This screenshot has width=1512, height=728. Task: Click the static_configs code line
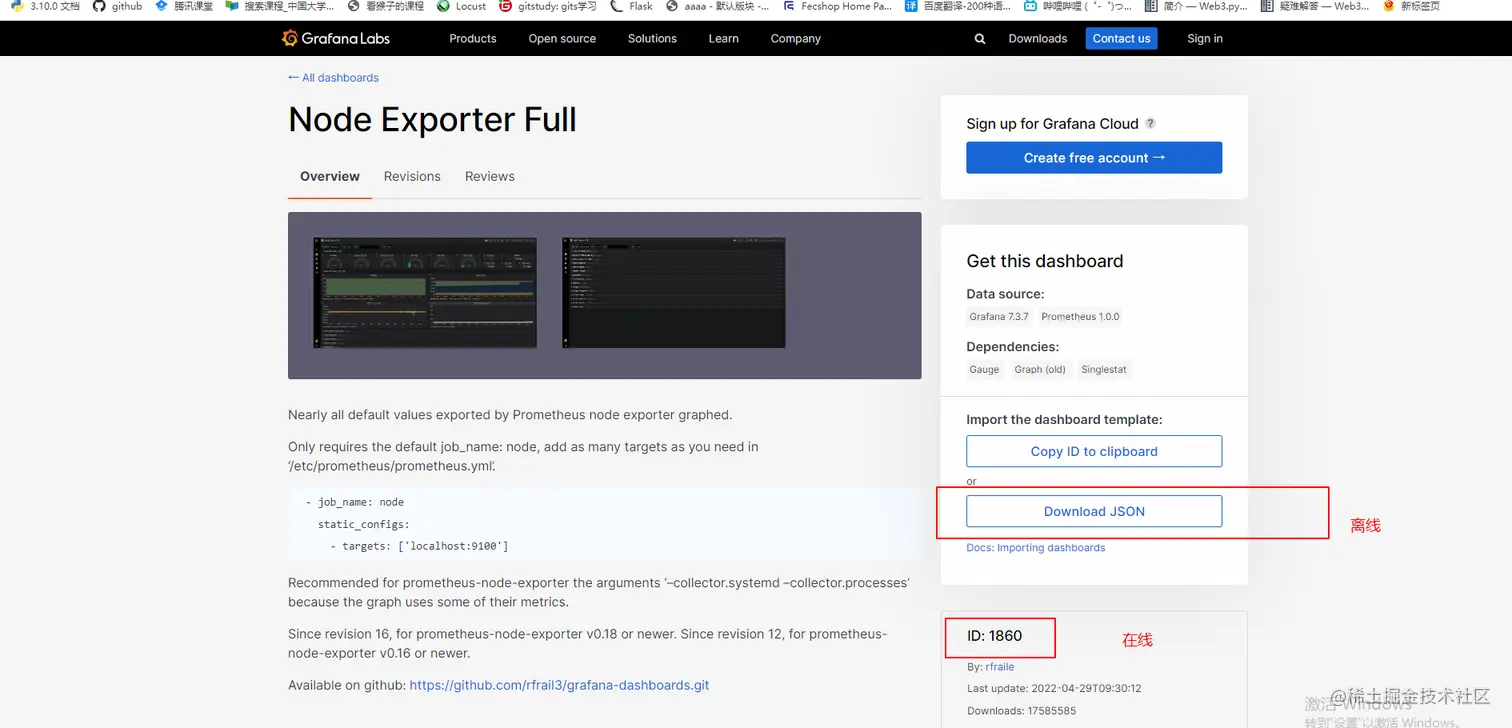364,524
